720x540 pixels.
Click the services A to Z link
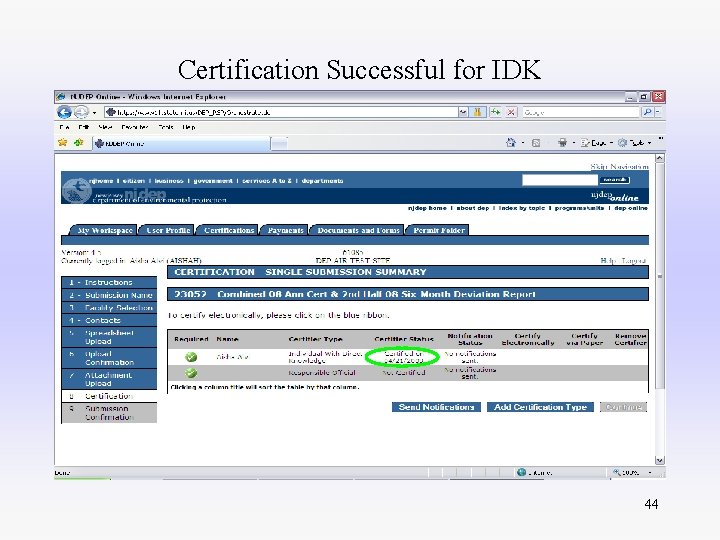(267, 181)
